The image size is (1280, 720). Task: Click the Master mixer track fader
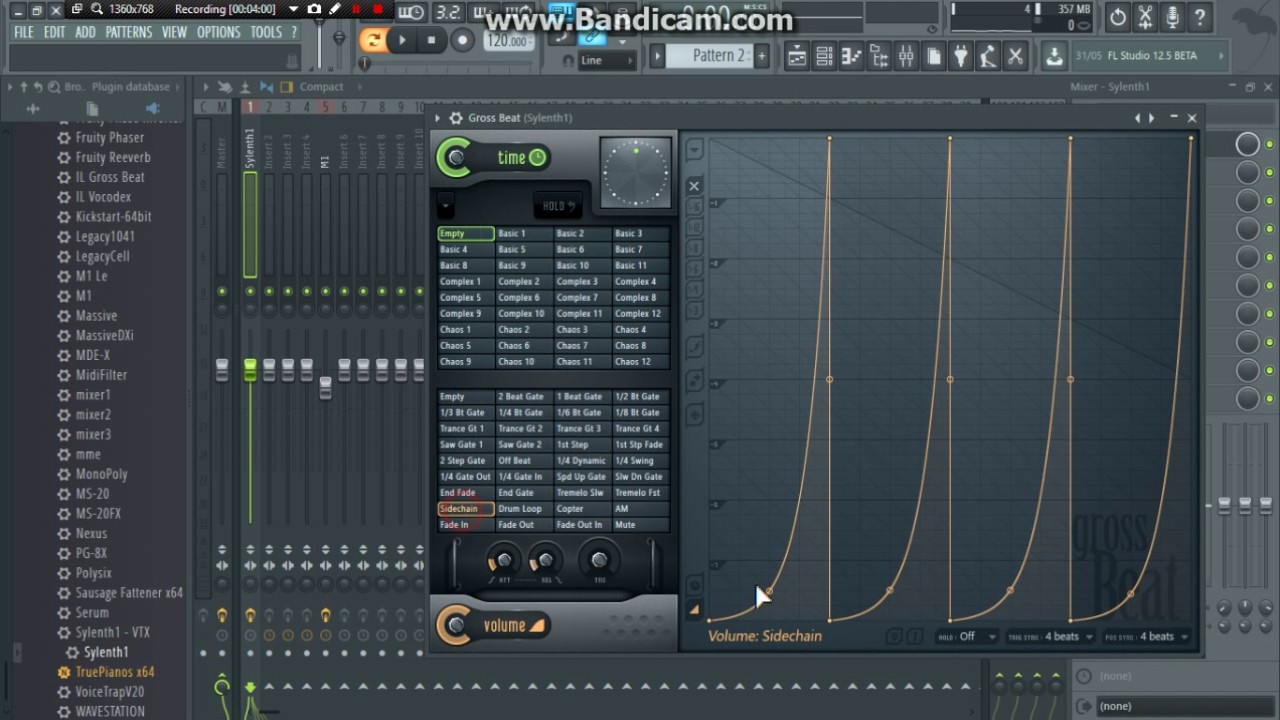click(x=222, y=370)
